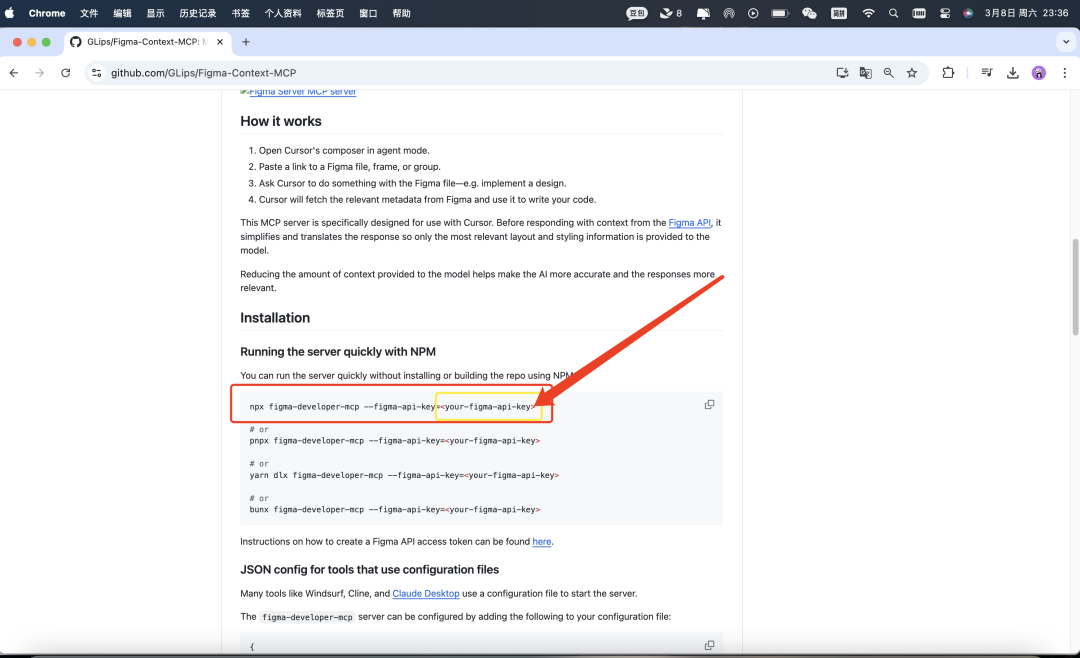Click the zoom magnifier icon in address bar
The height and width of the screenshot is (658, 1080).
[x=889, y=73]
